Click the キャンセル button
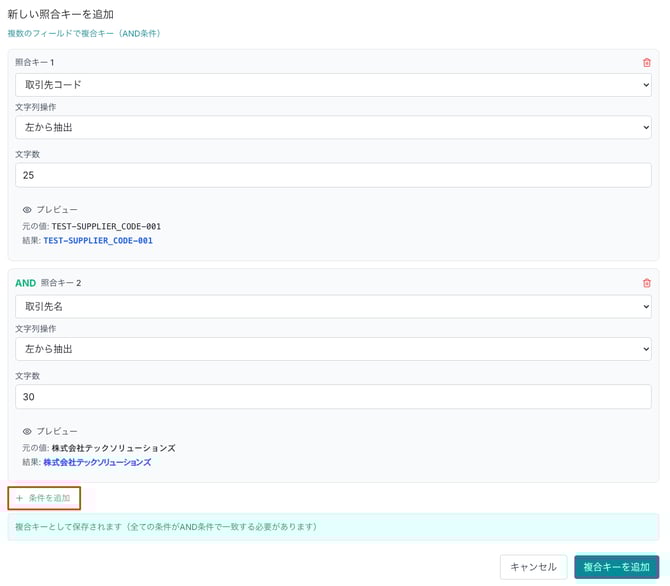 tap(533, 567)
